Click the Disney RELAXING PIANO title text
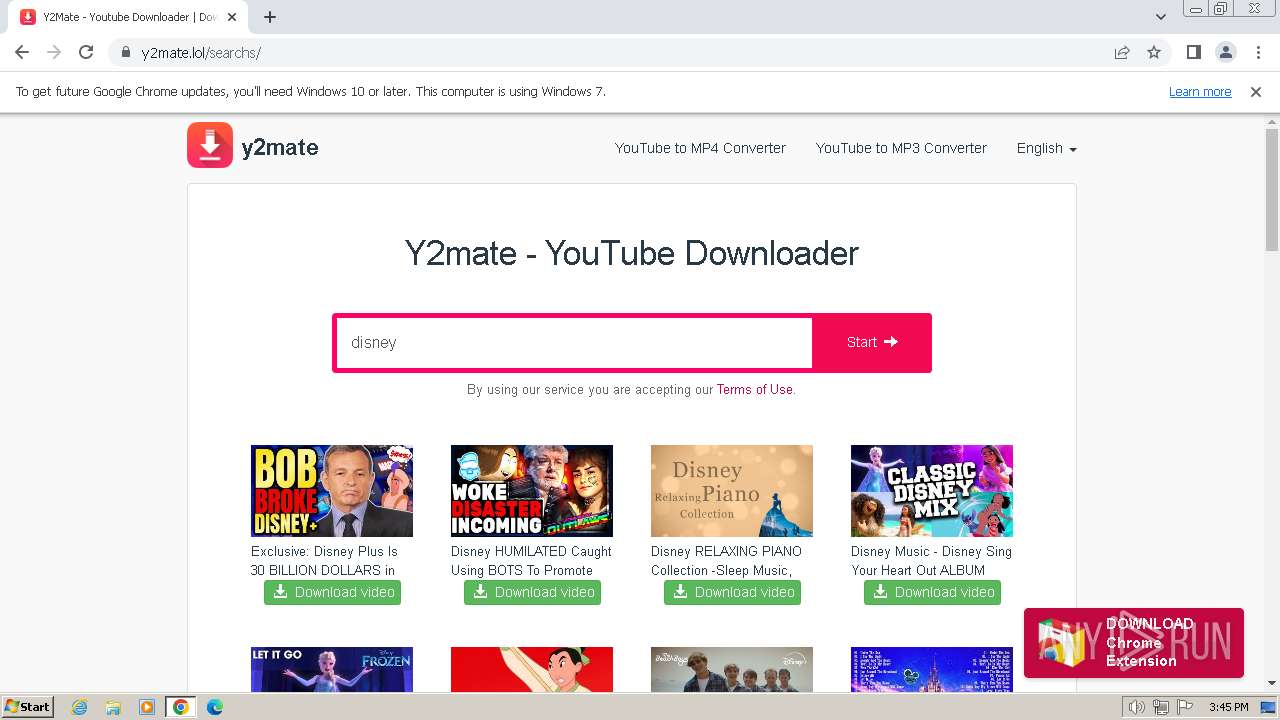Image resolution: width=1280 pixels, height=720 pixels. (x=726, y=560)
